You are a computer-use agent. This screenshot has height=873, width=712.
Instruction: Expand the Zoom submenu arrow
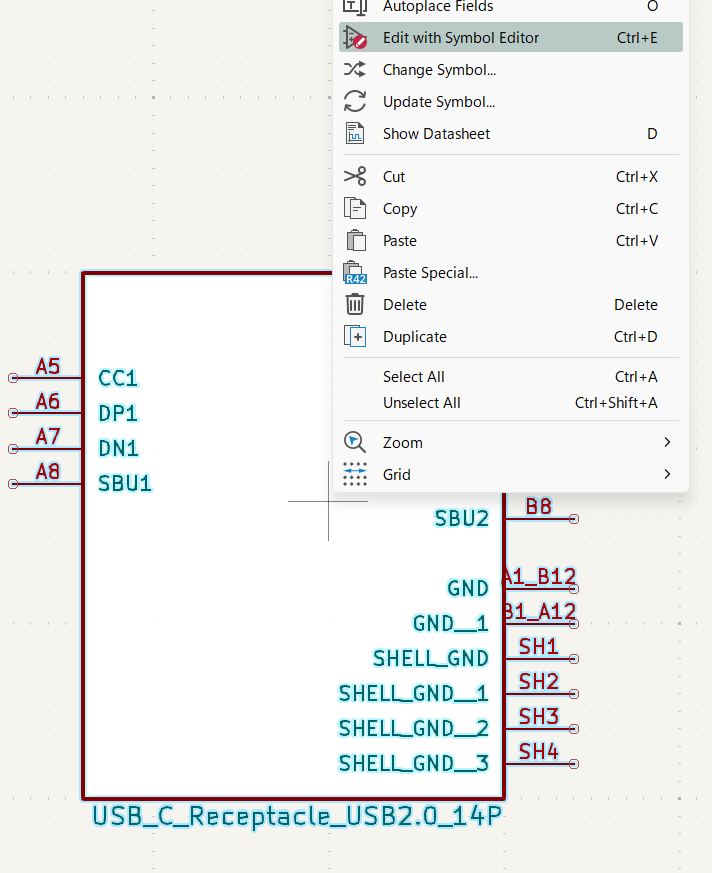[x=667, y=443]
